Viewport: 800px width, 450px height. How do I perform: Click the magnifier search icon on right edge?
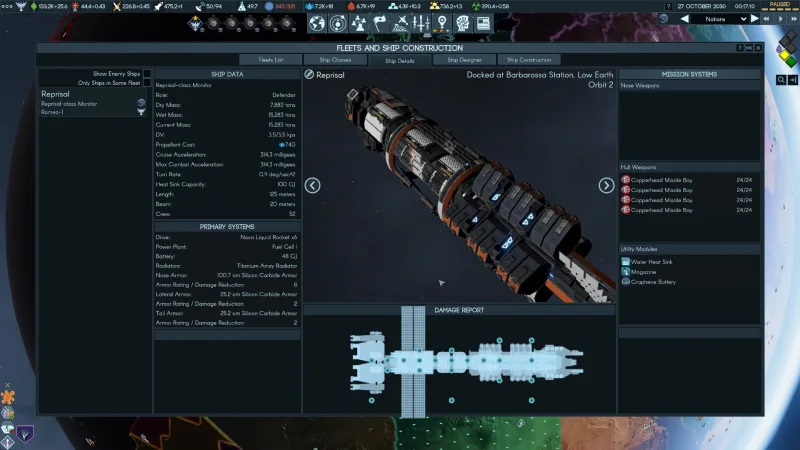(x=781, y=80)
